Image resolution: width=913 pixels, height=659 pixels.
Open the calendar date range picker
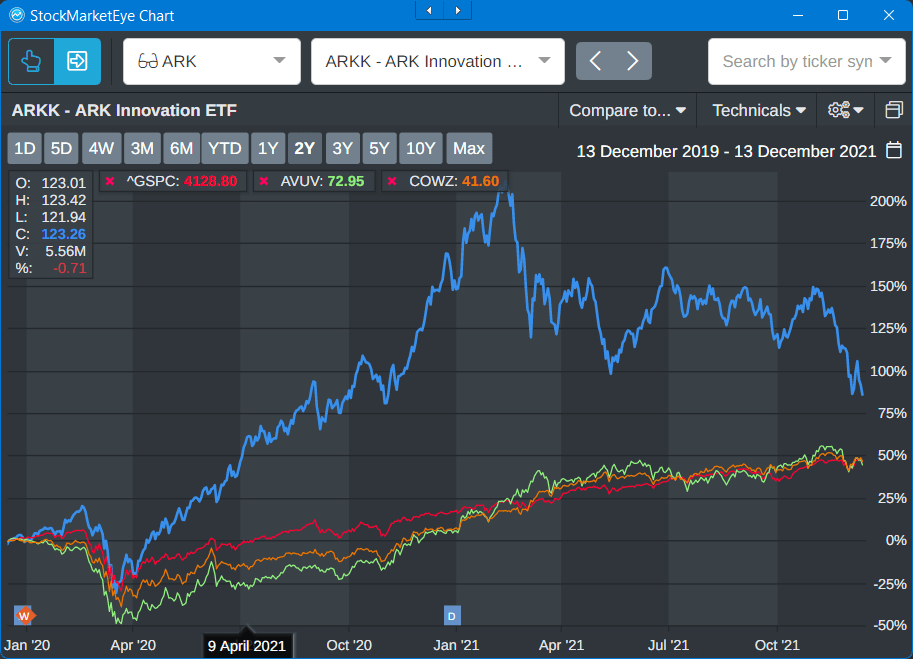pos(894,151)
